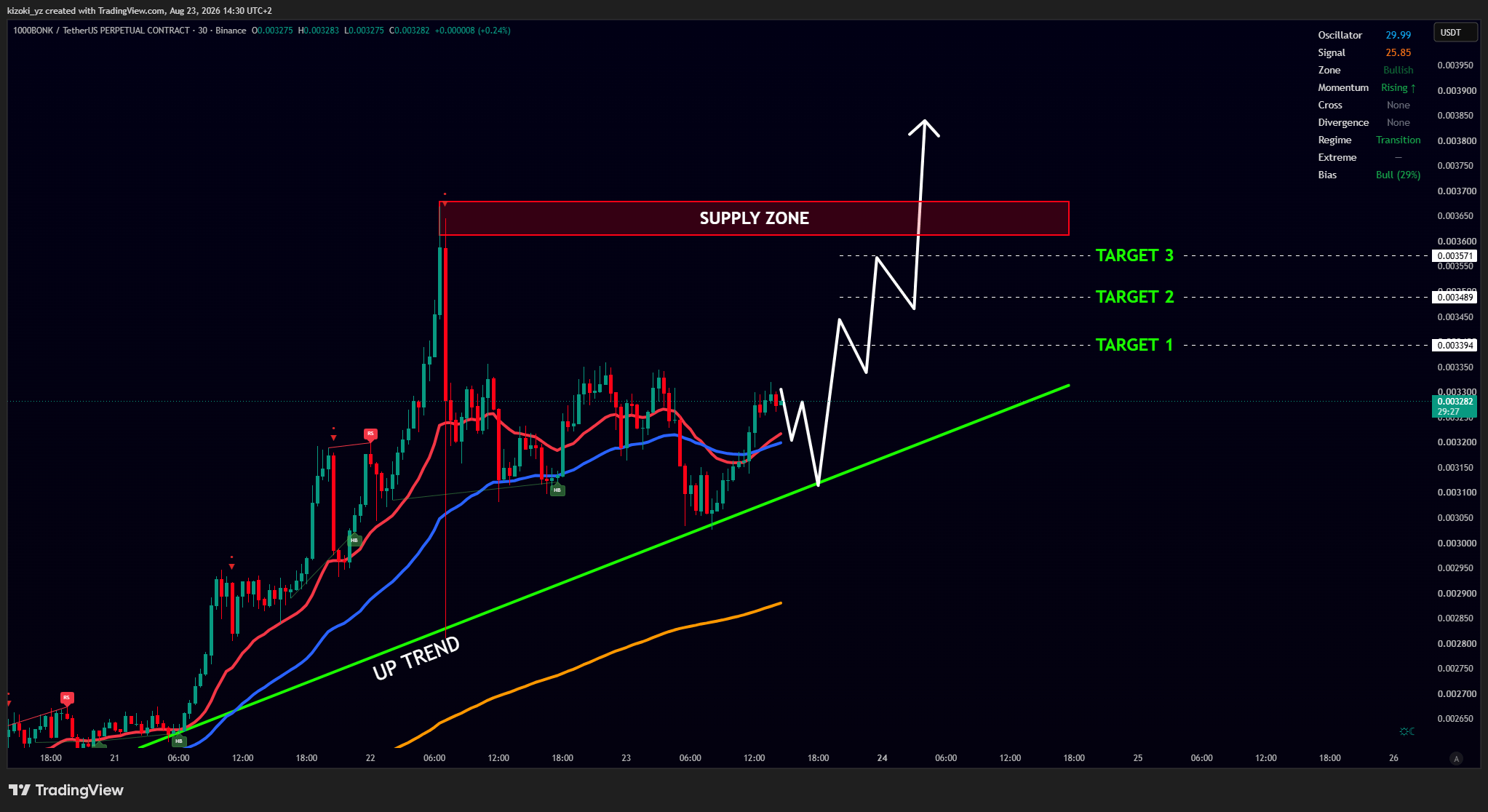Click the signal value '25.85'
1488x812 pixels.
click(1399, 52)
